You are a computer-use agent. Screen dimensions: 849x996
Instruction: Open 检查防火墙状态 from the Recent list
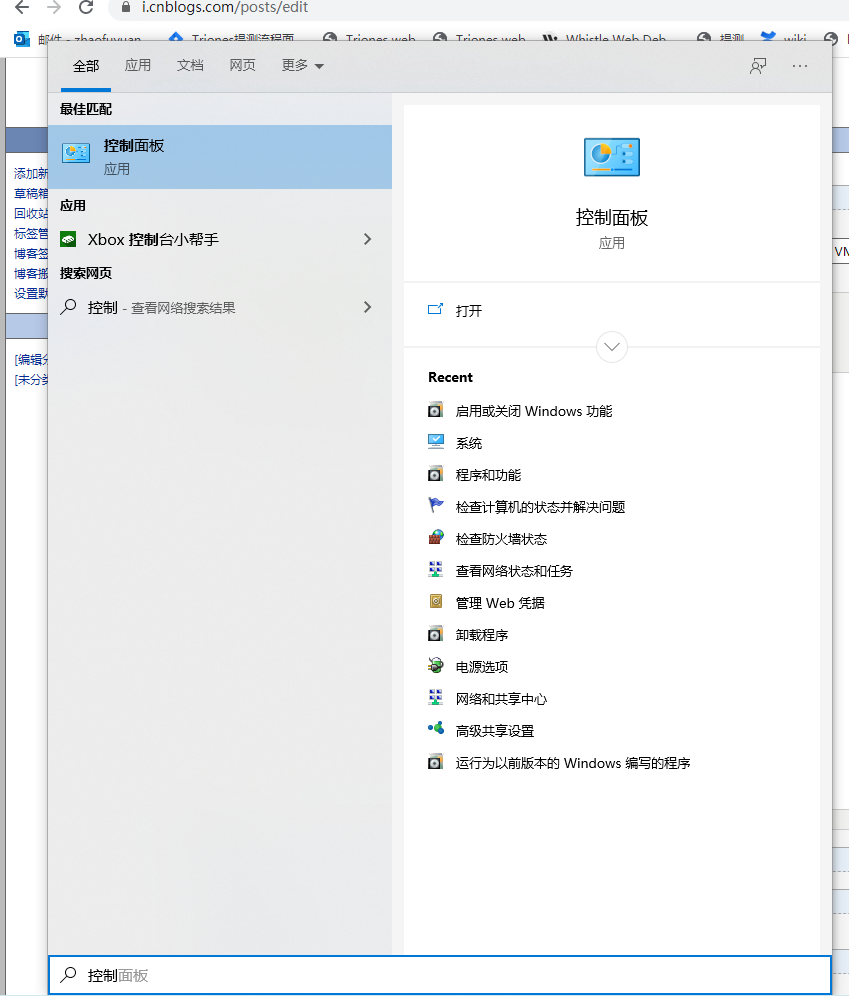(501, 539)
